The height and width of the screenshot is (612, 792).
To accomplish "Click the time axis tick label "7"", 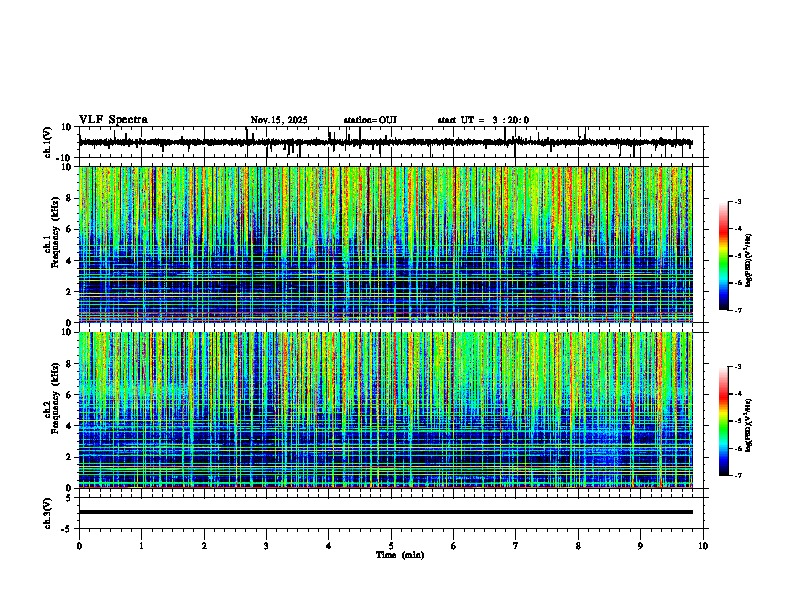I will point(516,546).
